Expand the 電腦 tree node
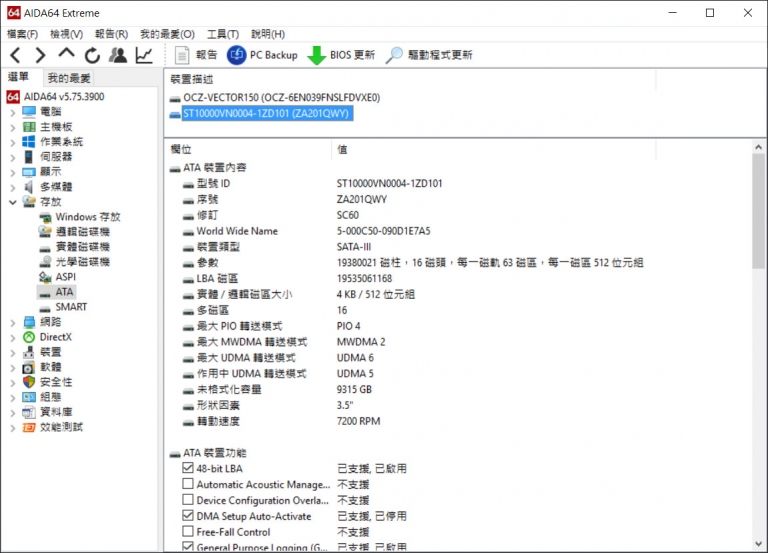Viewport: 768px width, 553px height. pos(13,112)
